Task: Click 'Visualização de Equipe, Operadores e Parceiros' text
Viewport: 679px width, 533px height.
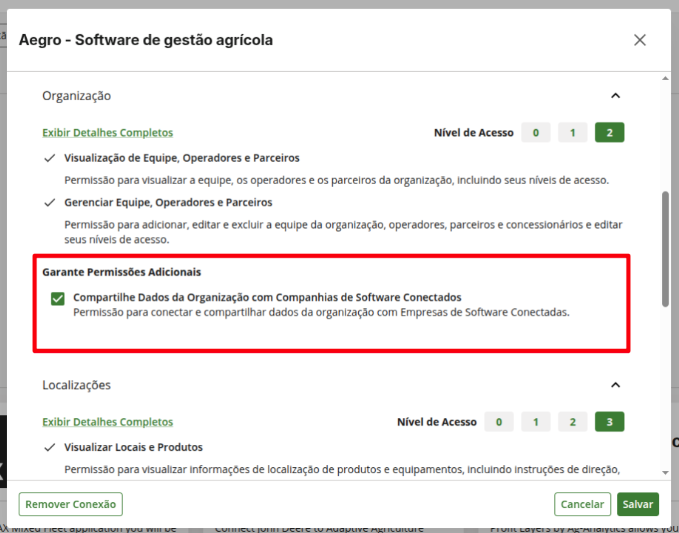Action: coord(182,158)
